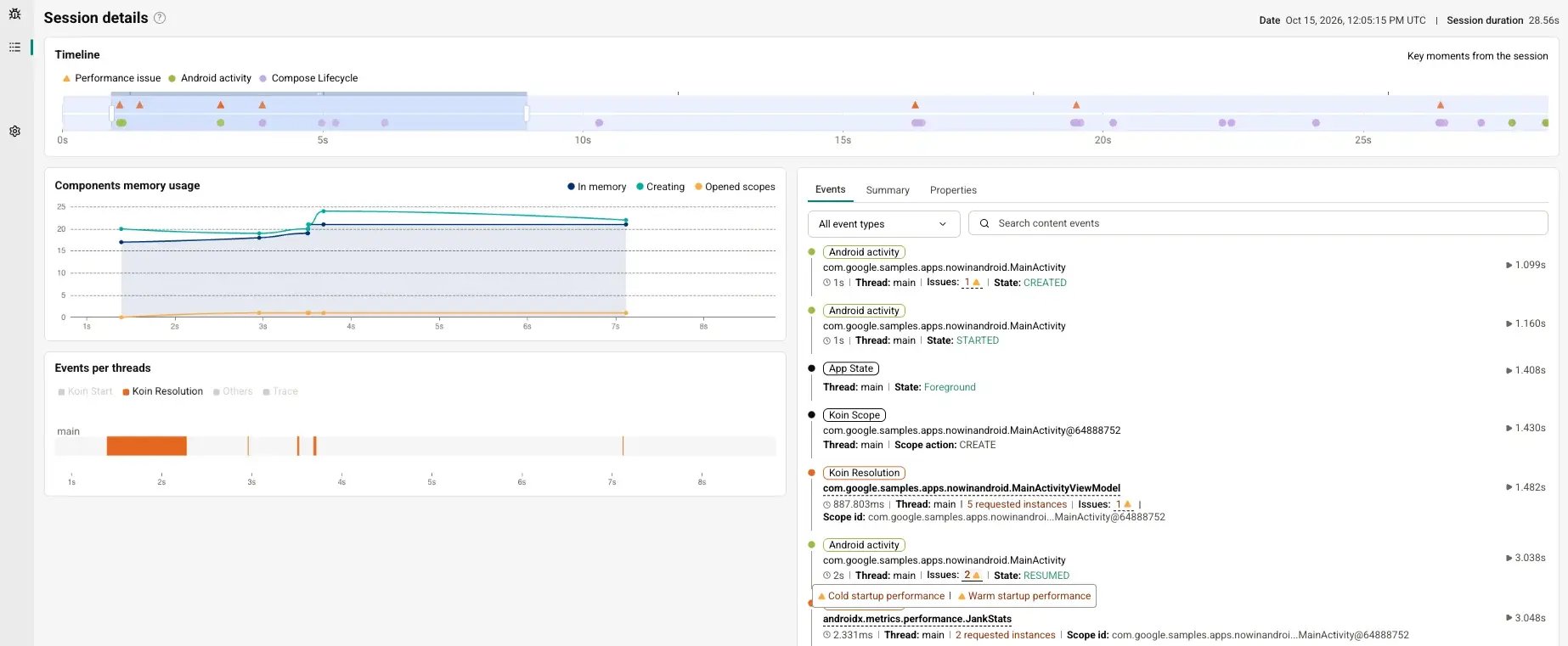This screenshot has width=1568, height=646.
Task: Toggle Koin Resolution series in Events per threads
Action: (x=163, y=391)
